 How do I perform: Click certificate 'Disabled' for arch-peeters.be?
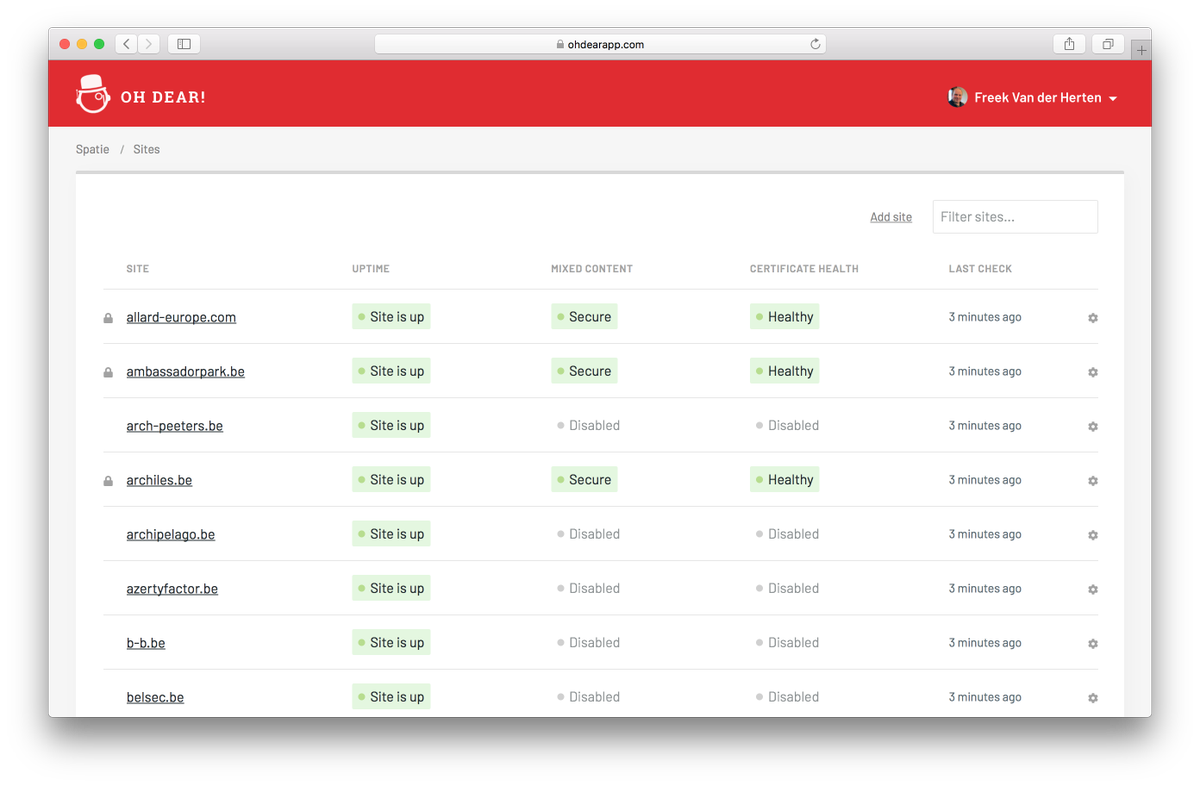click(787, 425)
